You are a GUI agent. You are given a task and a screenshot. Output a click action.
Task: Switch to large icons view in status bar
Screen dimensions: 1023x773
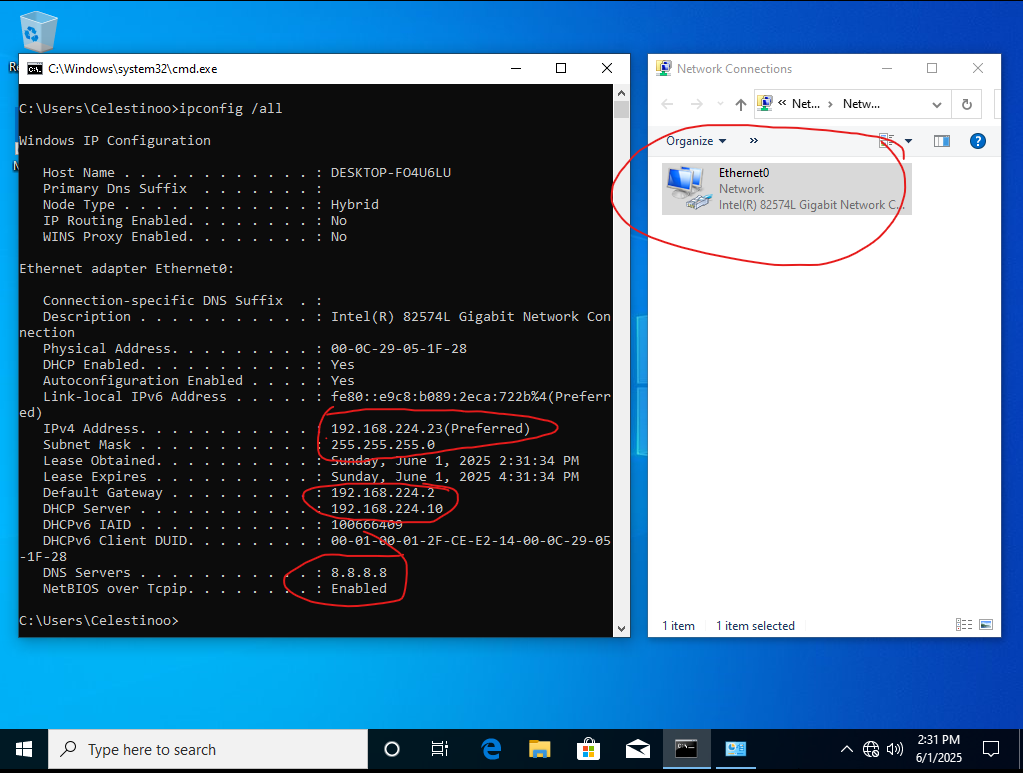point(985,625)
